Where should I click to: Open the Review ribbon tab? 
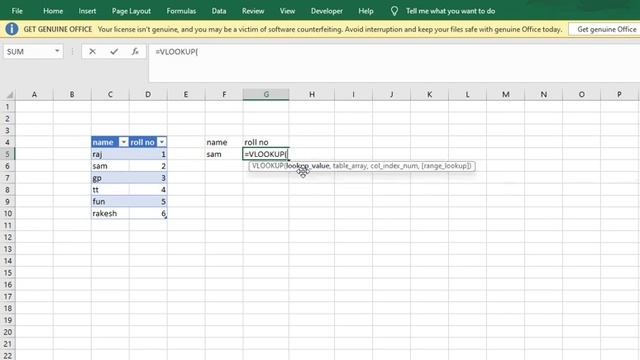click(253, 11)
